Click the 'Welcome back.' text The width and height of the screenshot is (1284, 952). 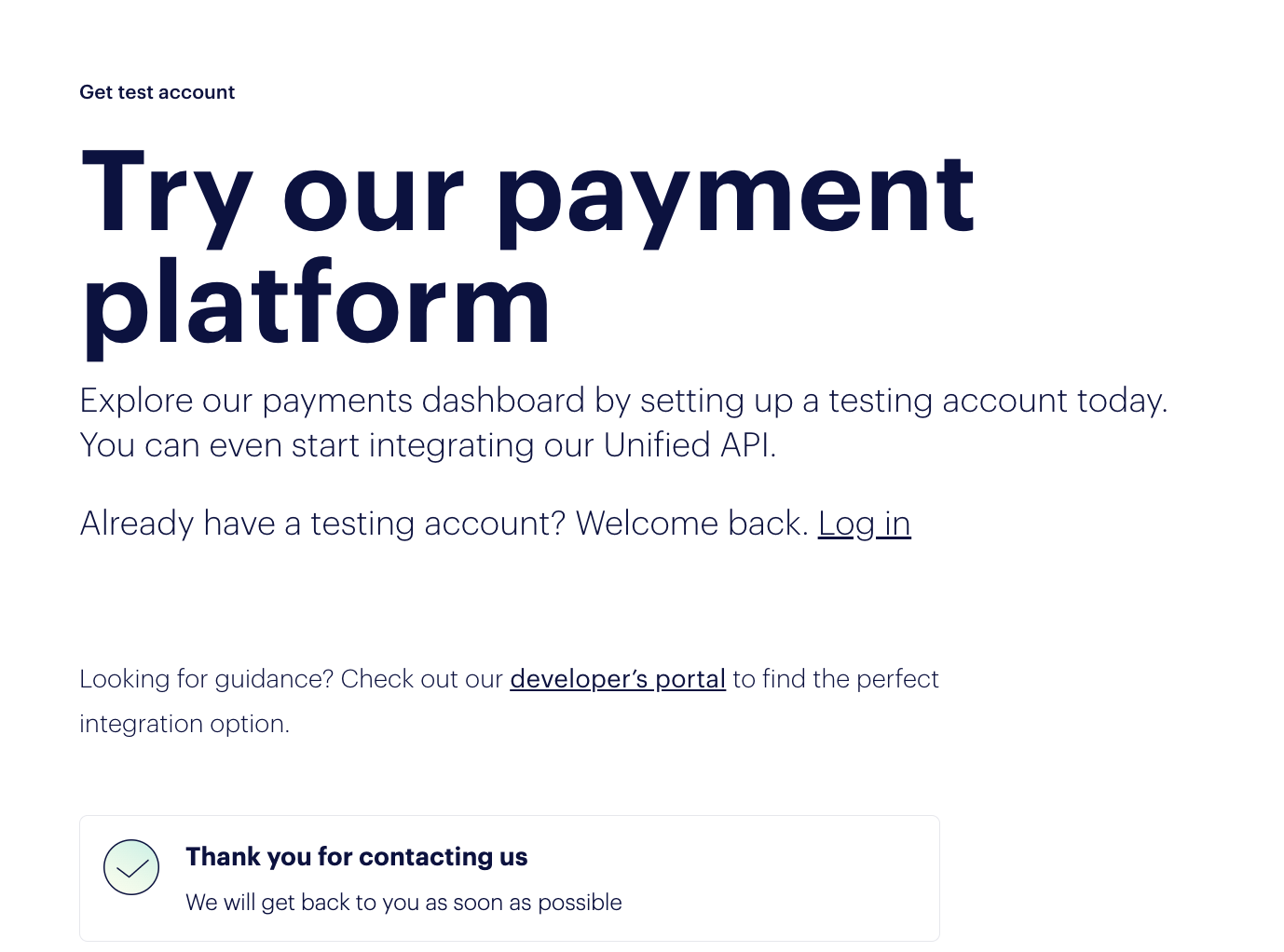691,524
